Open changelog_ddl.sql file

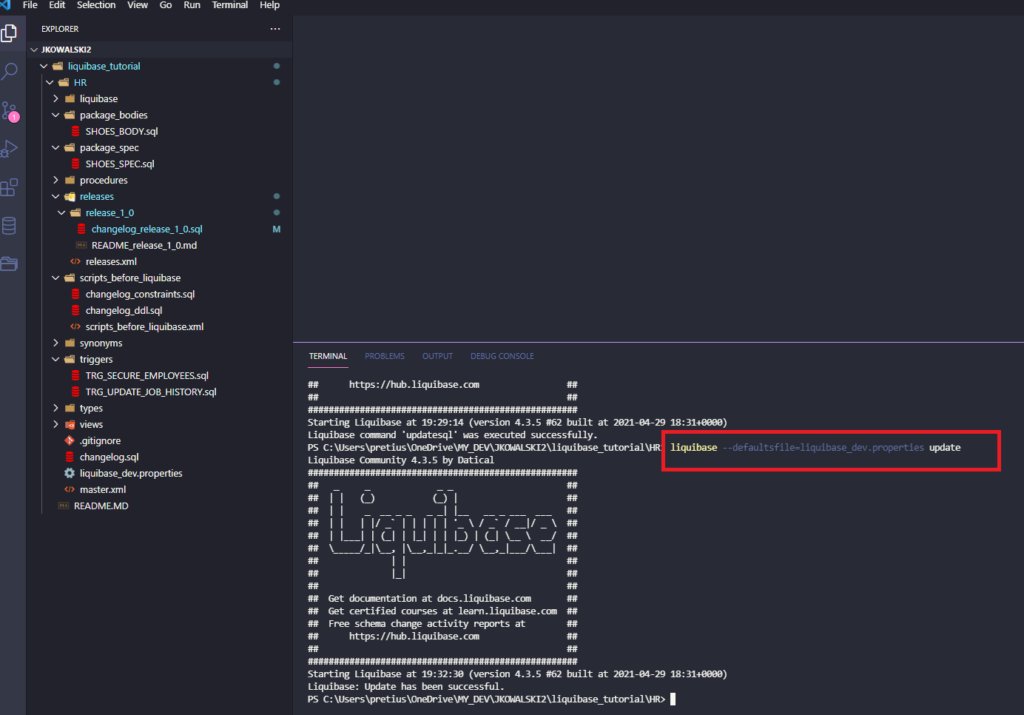[x=123, y=310]
